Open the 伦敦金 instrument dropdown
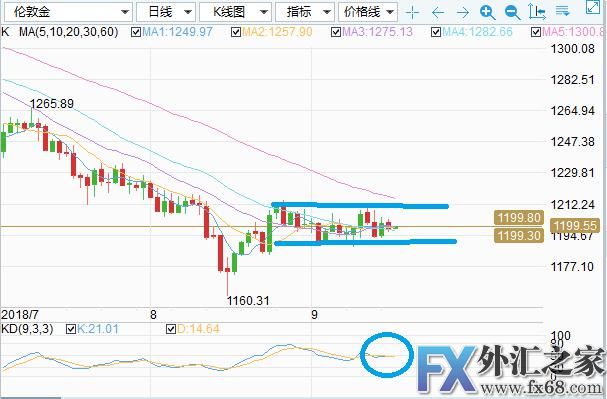This screenshot has width=607, height=399. [68, 12]
